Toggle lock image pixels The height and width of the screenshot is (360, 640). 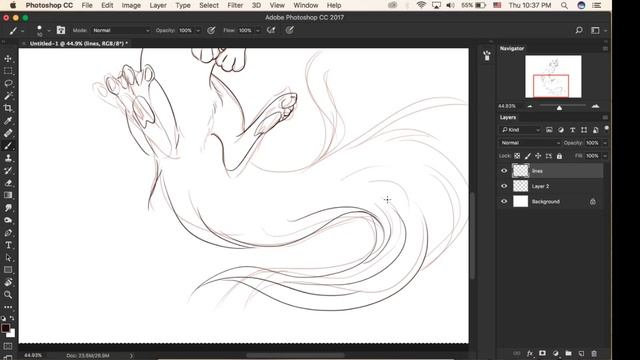pos(528,156)
